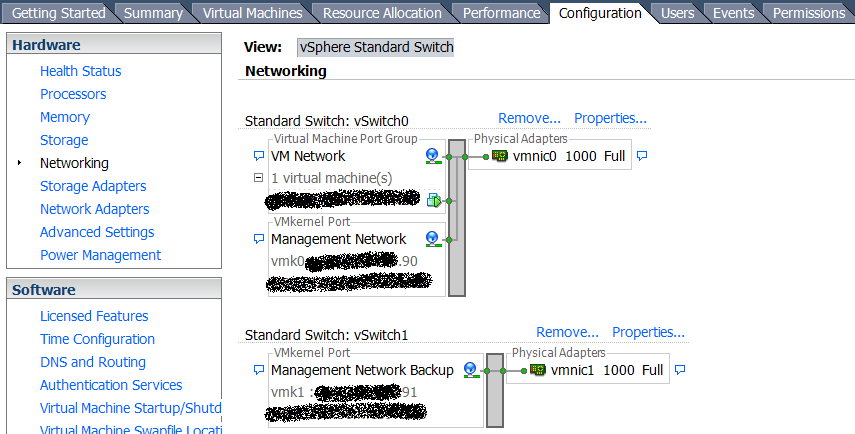
Task: Click the speech bubble icon right of vmnic1
Action: pyautogui.click(x=680, y=370)
